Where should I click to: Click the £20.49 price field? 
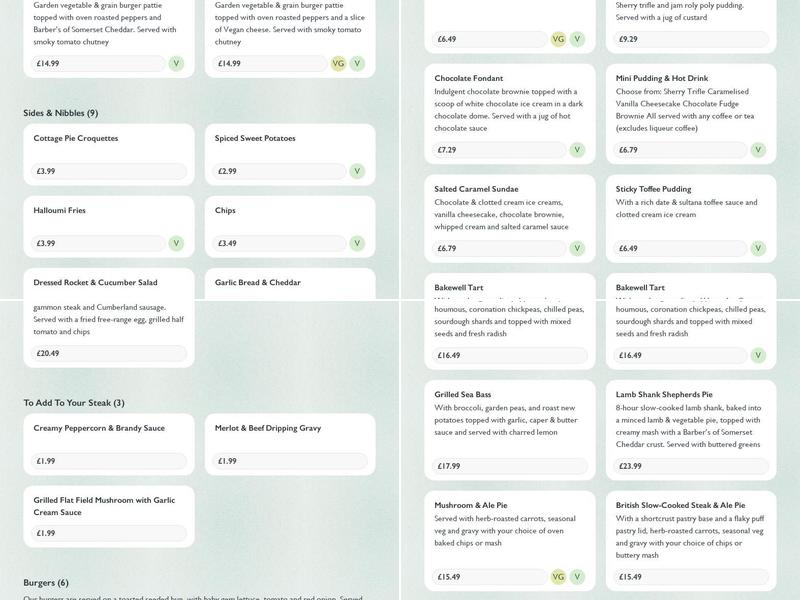pos(109,353)
